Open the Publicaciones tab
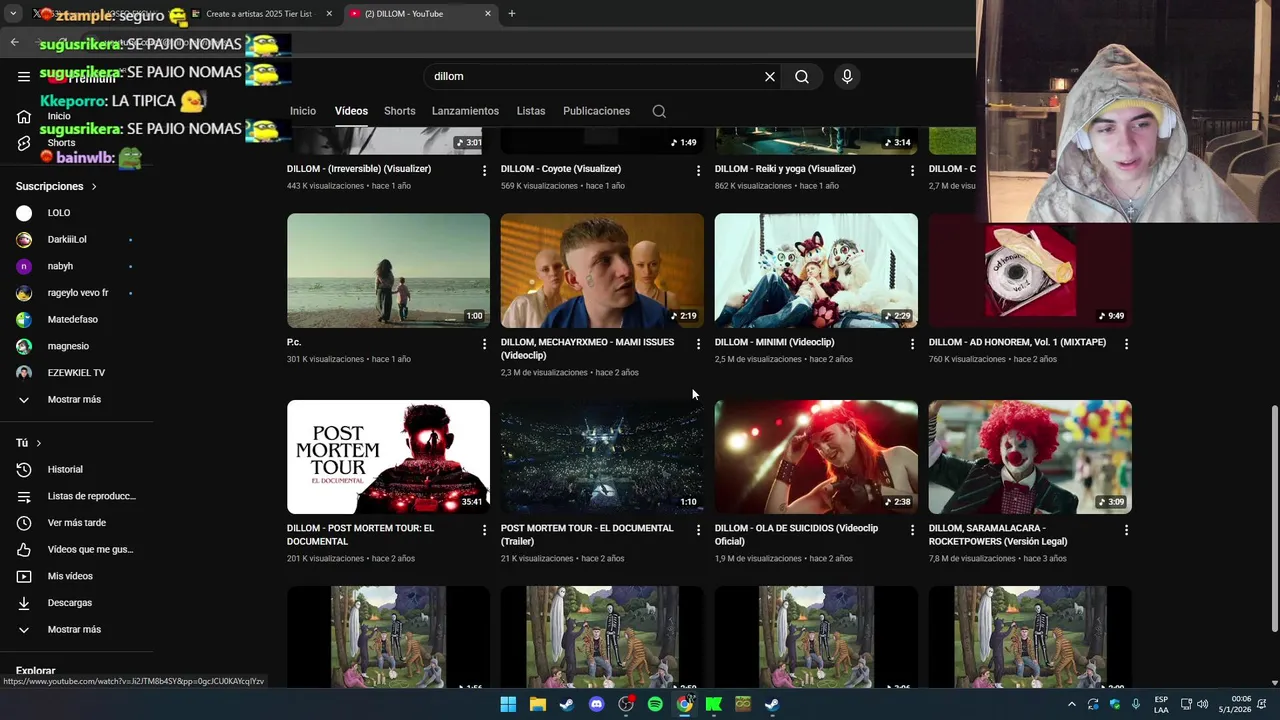This screenshot has height=720, width=1280. [x=596, y=111]
